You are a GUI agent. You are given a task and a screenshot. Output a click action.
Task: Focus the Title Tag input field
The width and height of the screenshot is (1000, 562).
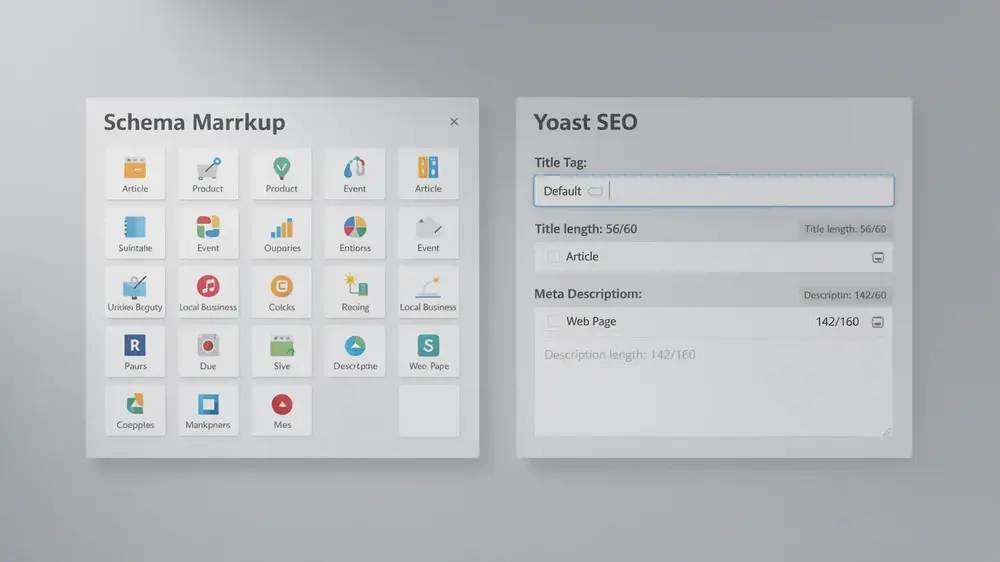coord(714,191)
